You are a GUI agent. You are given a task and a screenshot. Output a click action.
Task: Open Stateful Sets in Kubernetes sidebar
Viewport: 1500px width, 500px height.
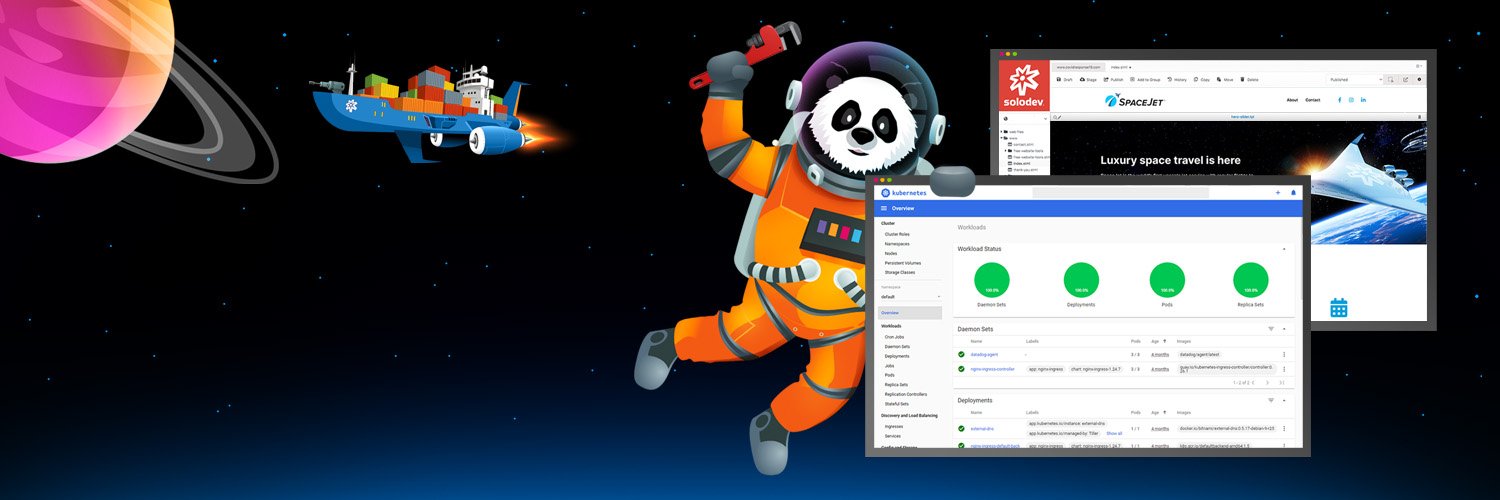897,403
